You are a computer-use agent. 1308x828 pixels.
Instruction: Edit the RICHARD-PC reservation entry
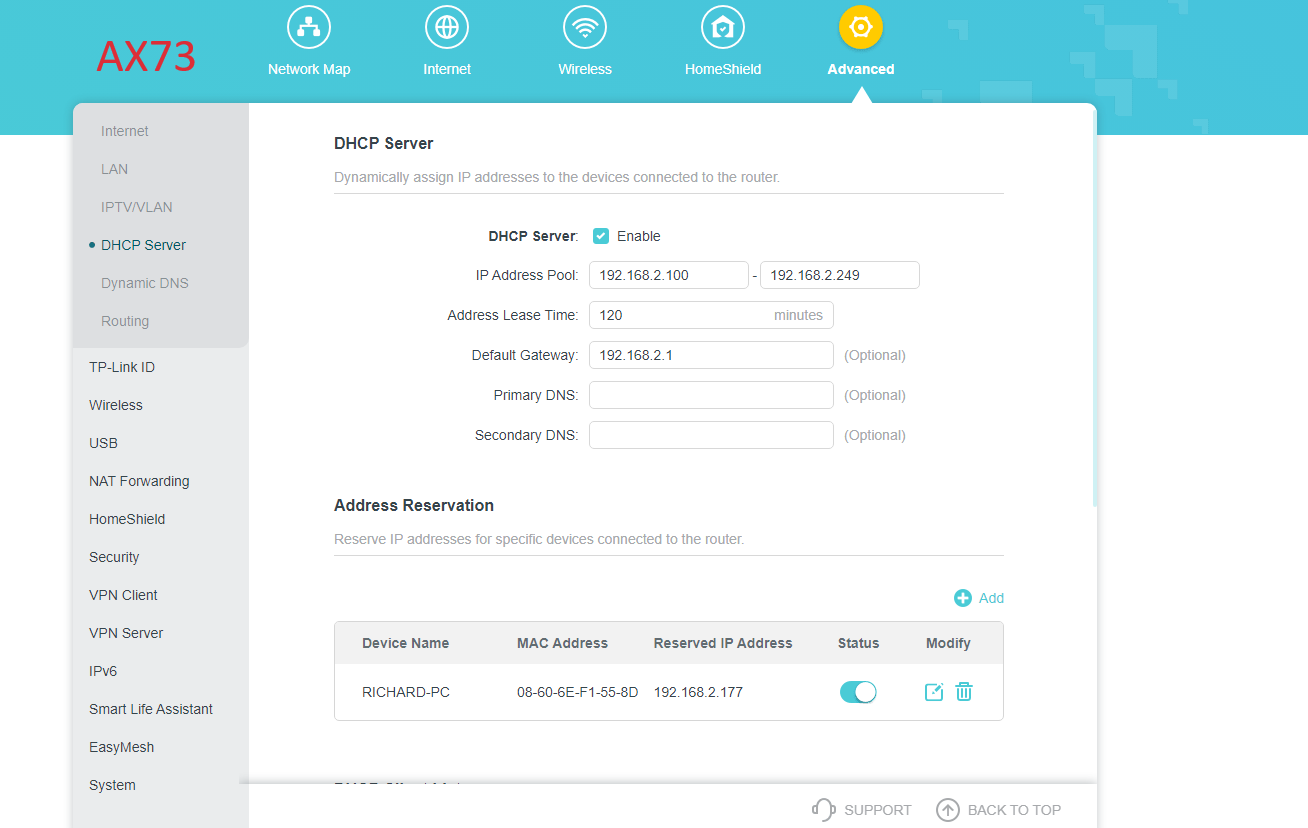[x=934, y=692]
